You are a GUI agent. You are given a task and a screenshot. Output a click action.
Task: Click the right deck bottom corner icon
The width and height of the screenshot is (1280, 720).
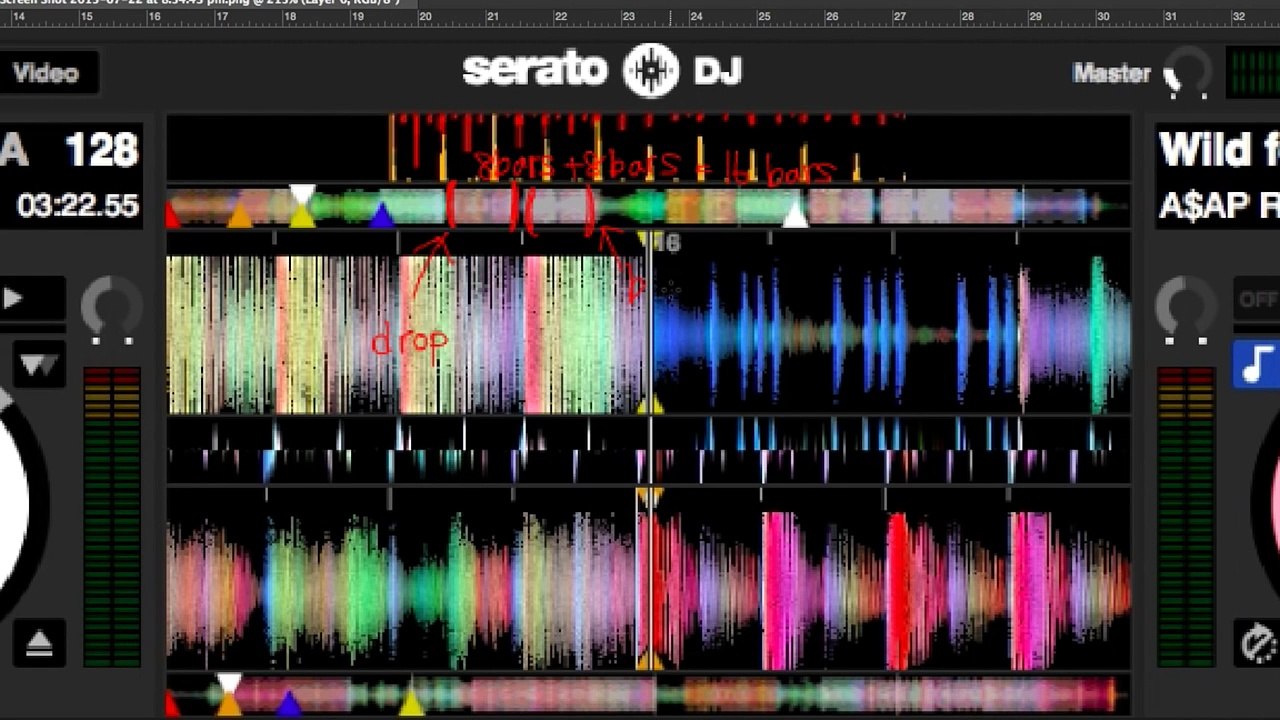click(x=1259, y=643)
